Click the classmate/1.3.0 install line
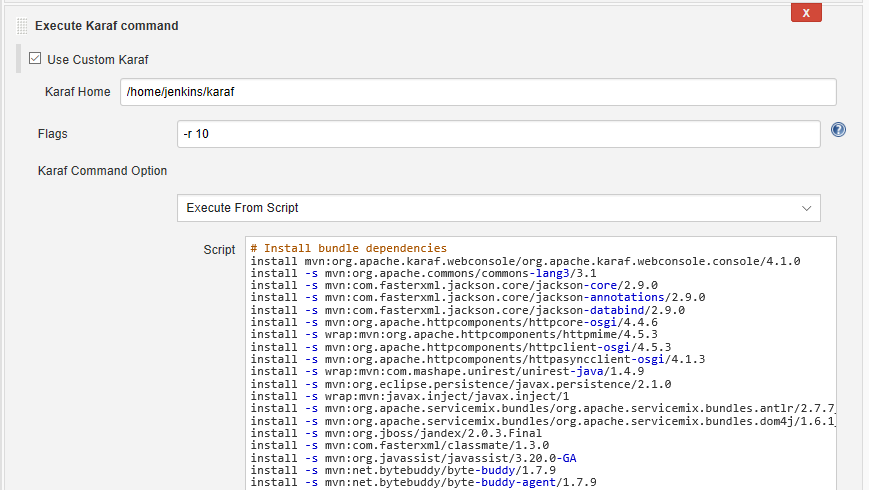869x490 pixels. click(400, 446)
